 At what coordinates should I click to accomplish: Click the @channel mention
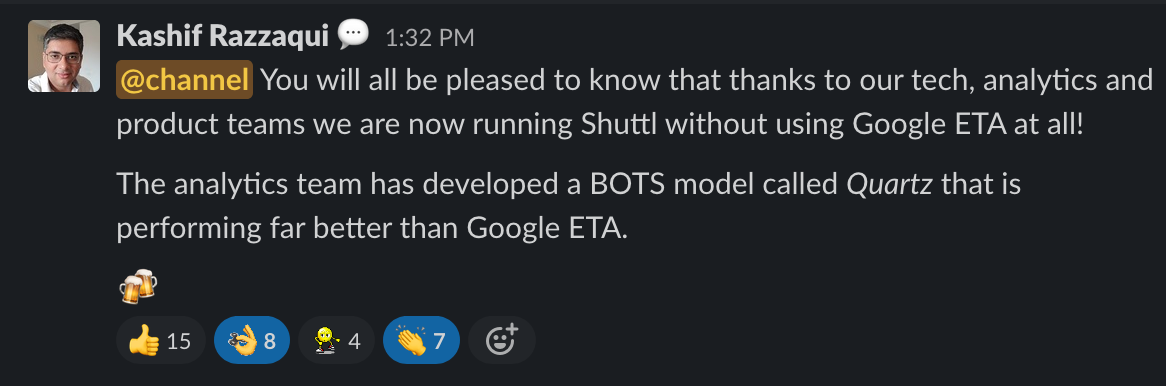coord(184,80)
